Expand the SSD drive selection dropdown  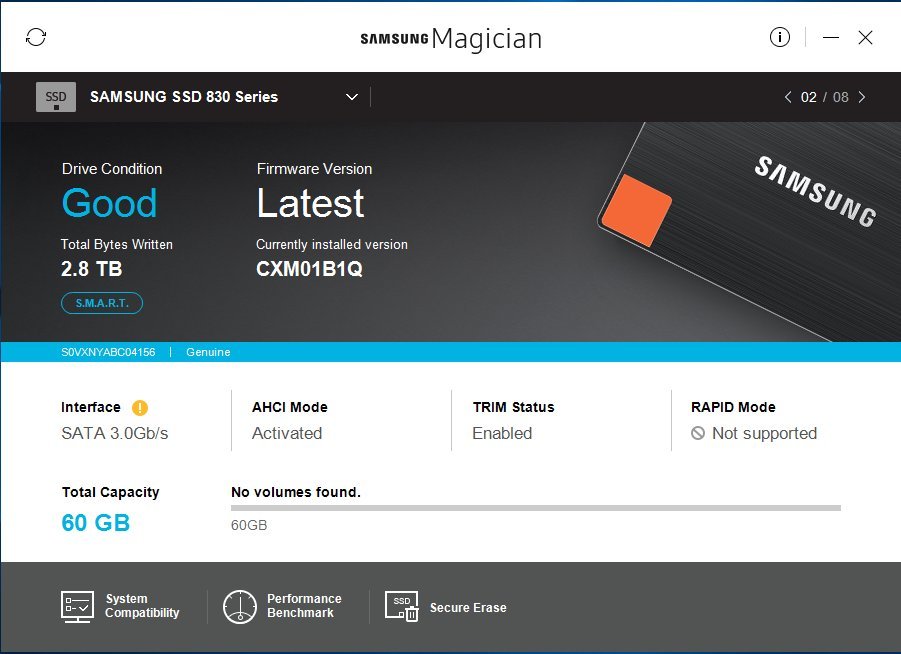tap(352, 97)
